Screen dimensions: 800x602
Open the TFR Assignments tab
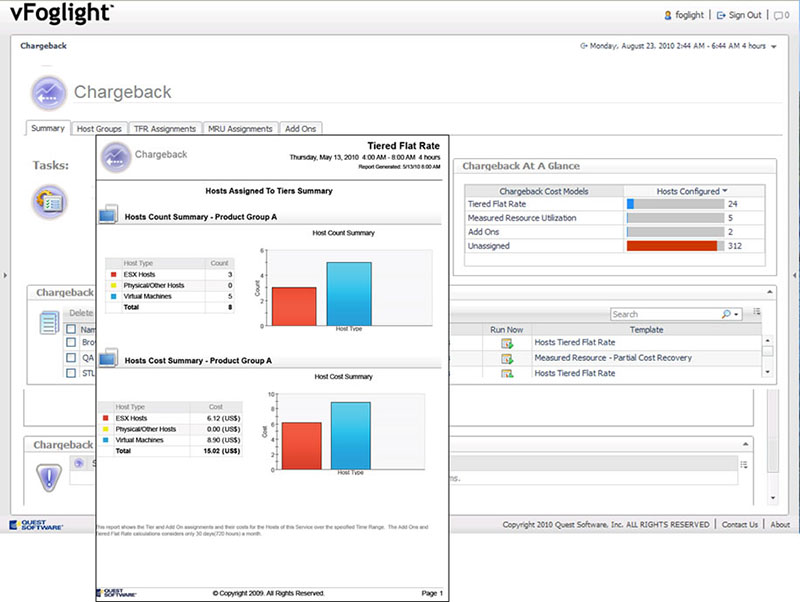[165, 129]
